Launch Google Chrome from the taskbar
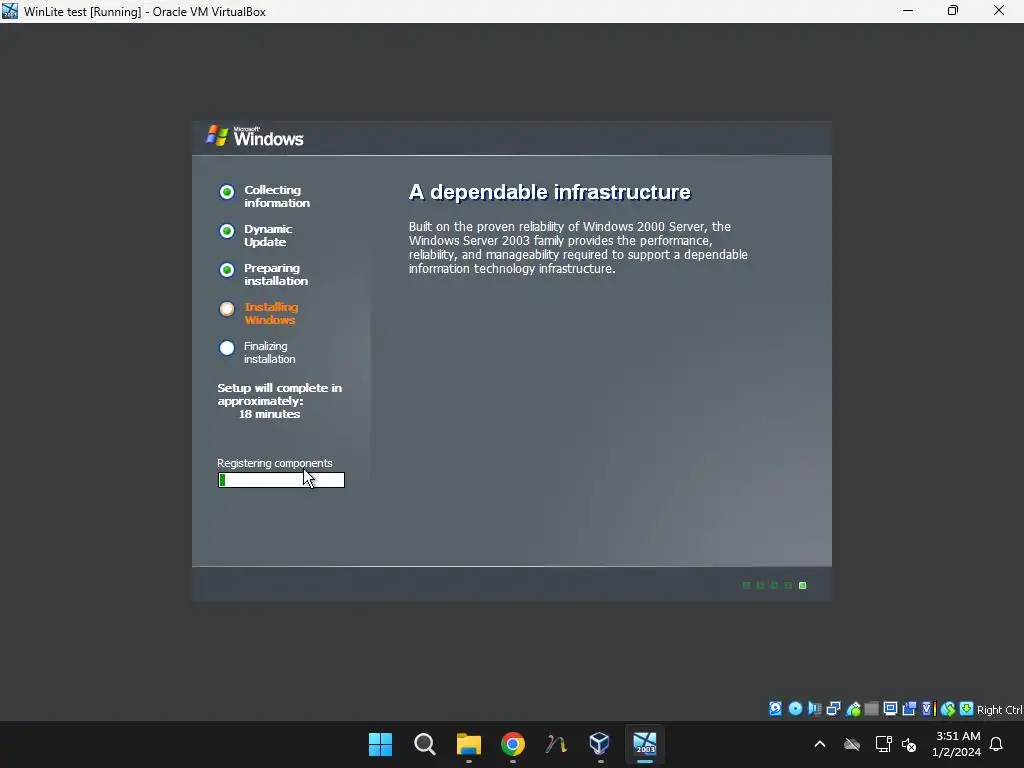1024x768 pixels. [x=513, y=744]
